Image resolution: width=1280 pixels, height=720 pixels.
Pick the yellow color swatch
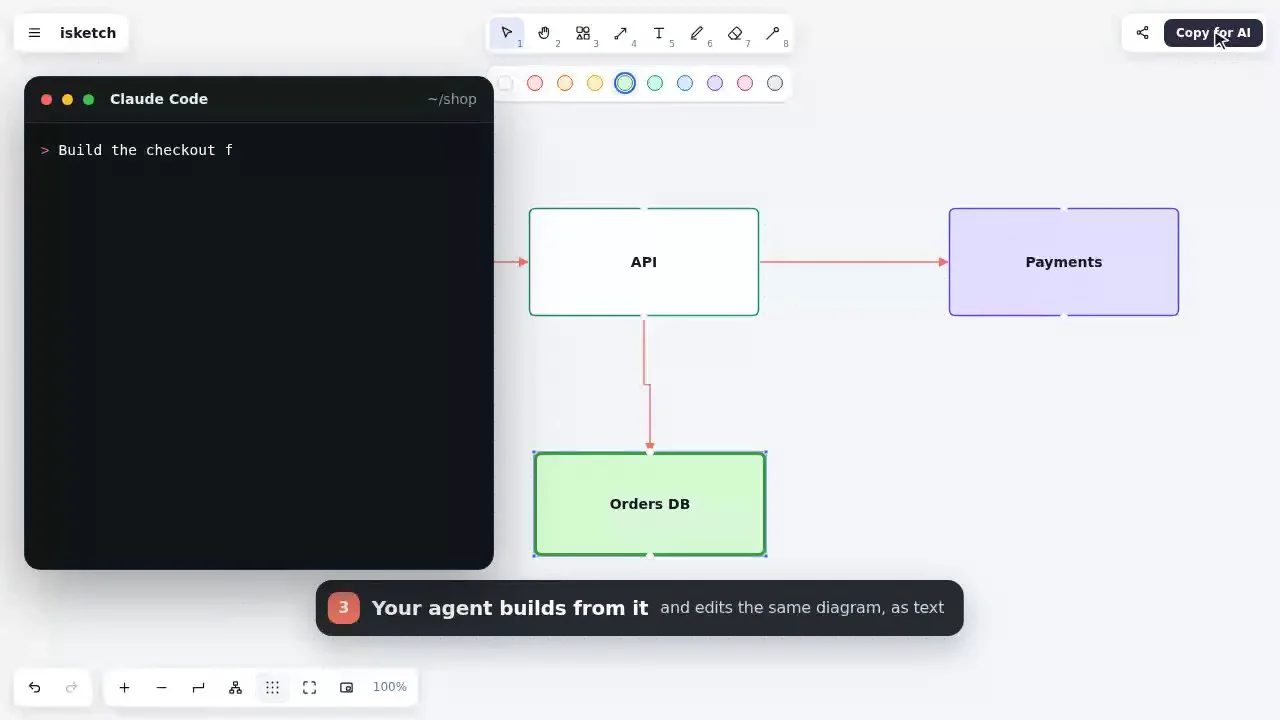tap(595, 83)
